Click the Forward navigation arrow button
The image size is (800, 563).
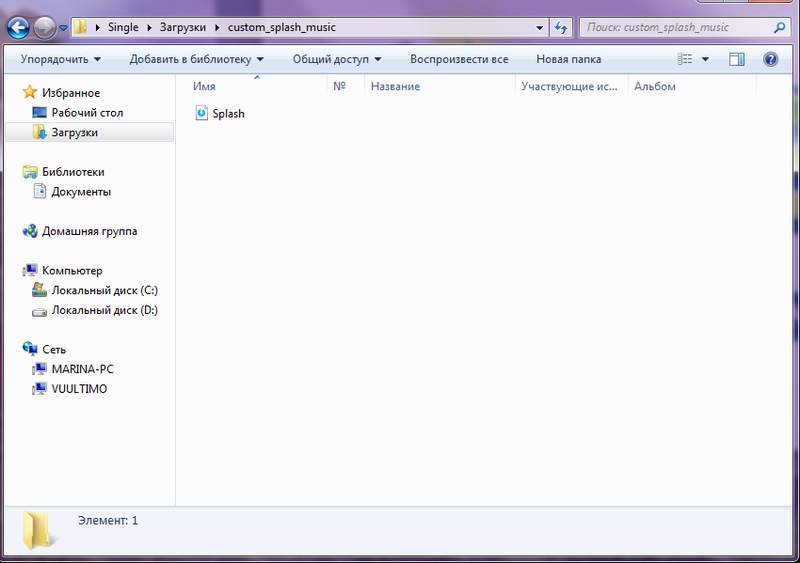tap(44, 28)
